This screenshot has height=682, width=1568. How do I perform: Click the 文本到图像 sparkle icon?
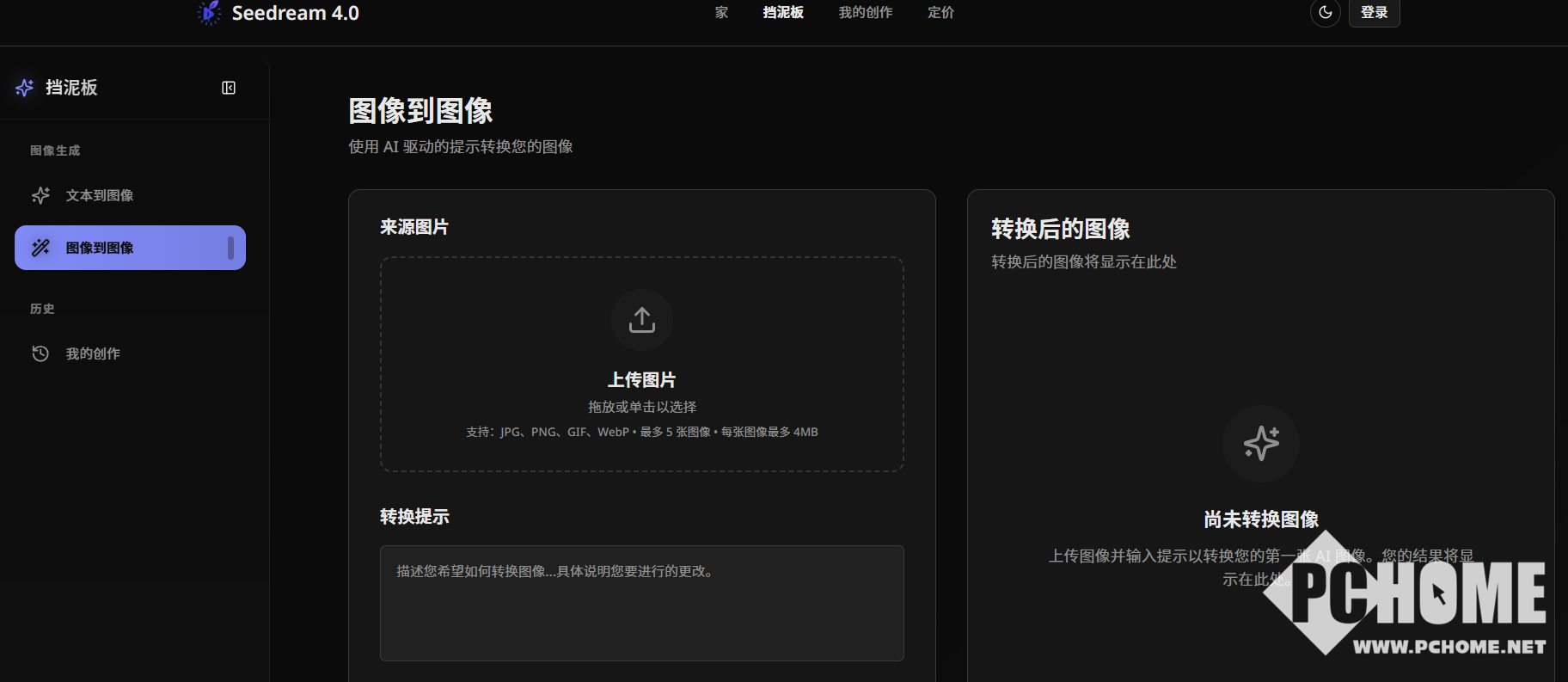click(40, 195)
